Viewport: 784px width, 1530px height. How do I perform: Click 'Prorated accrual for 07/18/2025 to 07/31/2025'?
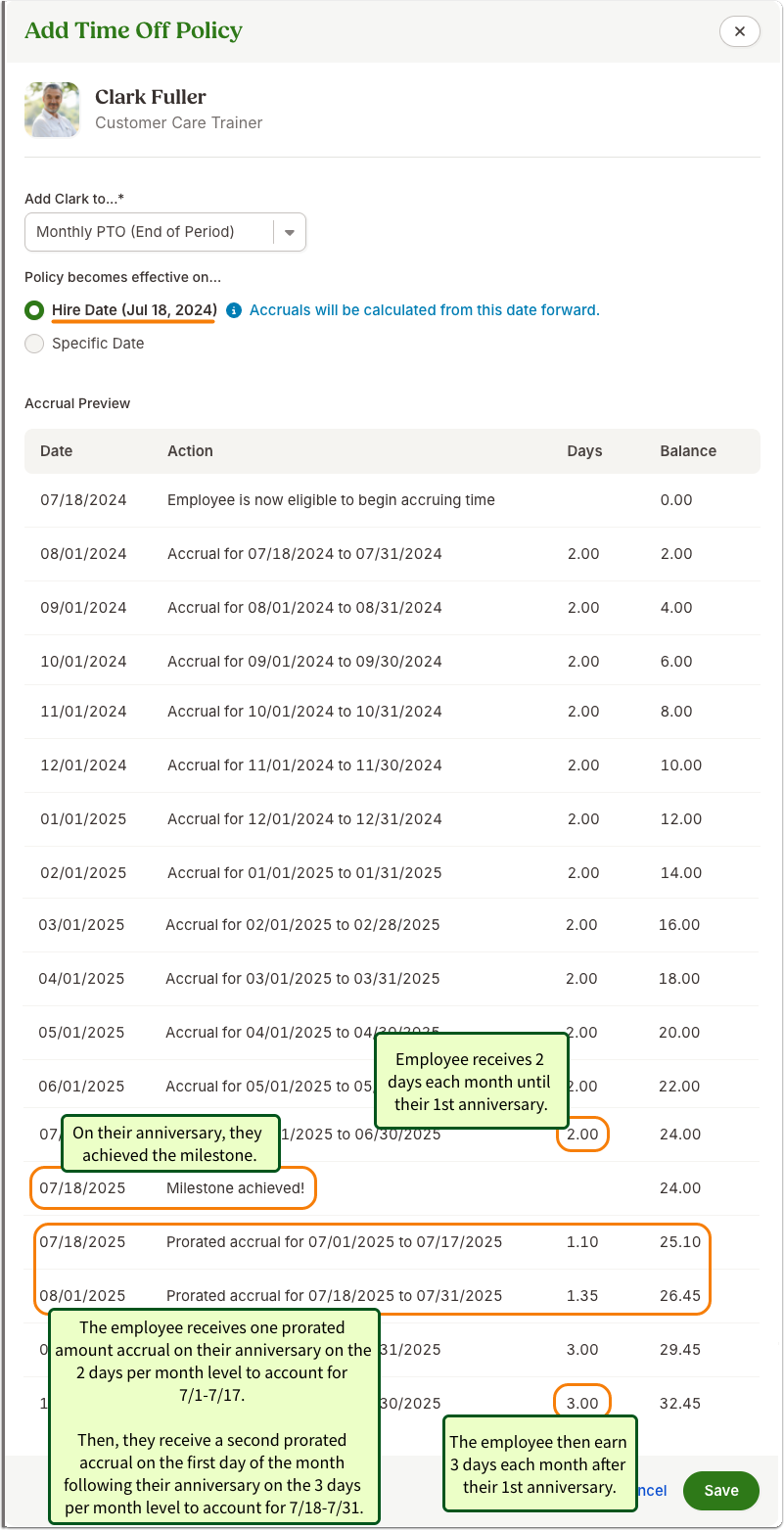[334, 1296]
